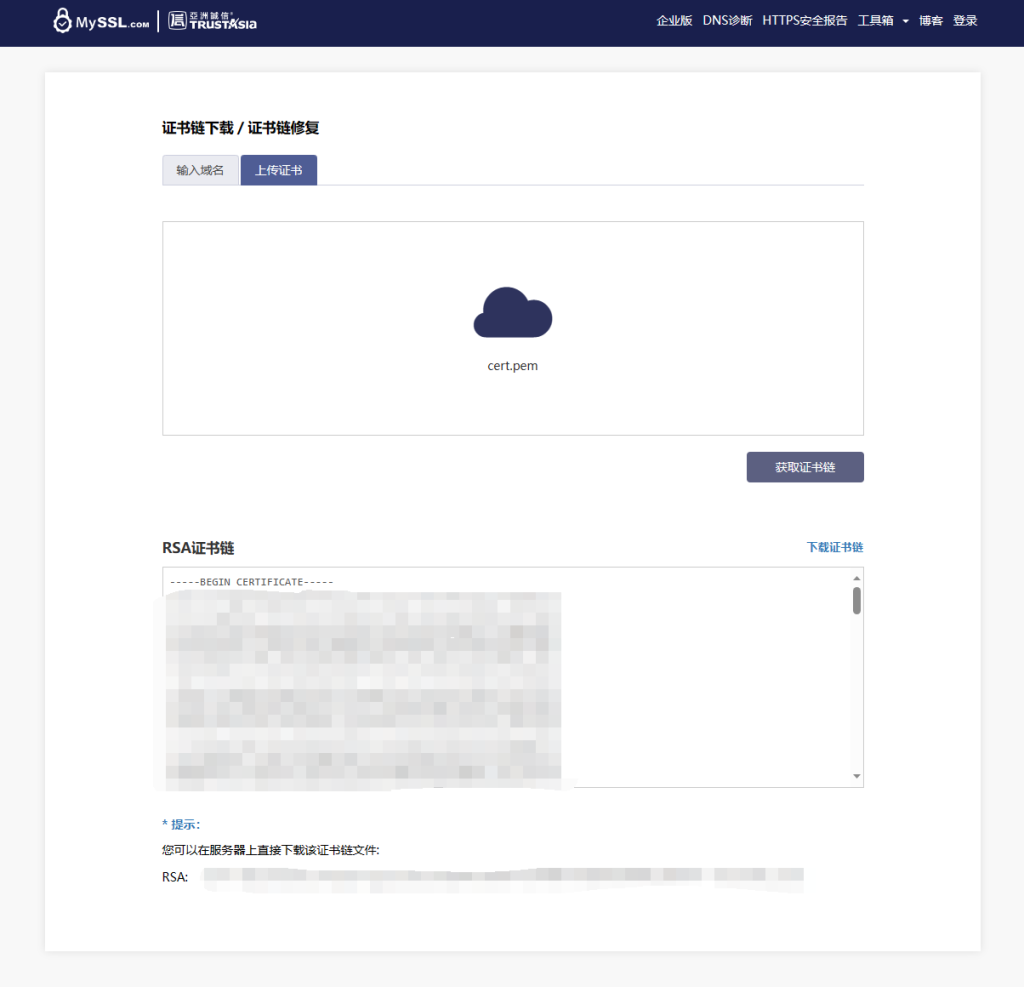Click 登录 to sign in

coord(965,21)
